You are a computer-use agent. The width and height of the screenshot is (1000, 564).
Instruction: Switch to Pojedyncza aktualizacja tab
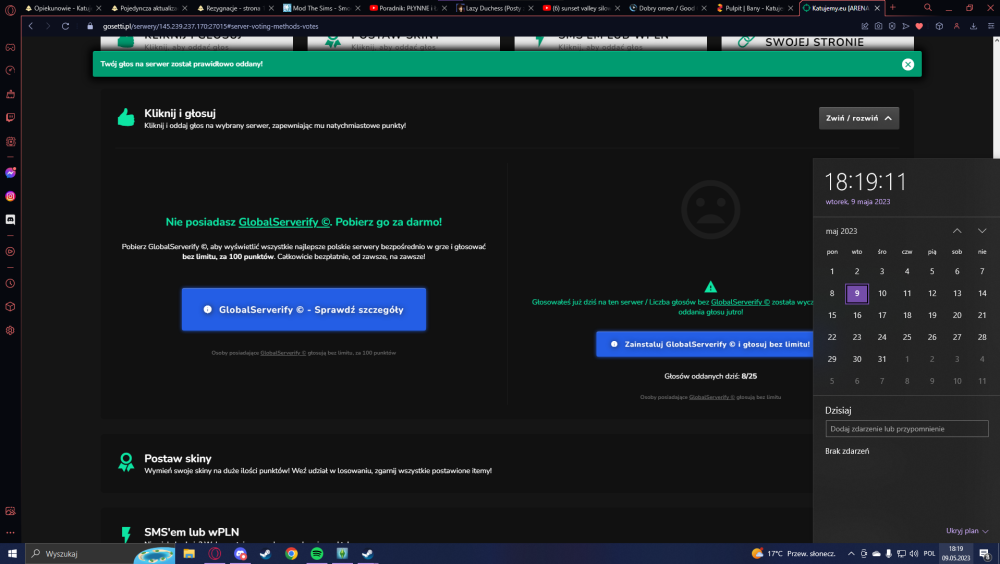148,8
